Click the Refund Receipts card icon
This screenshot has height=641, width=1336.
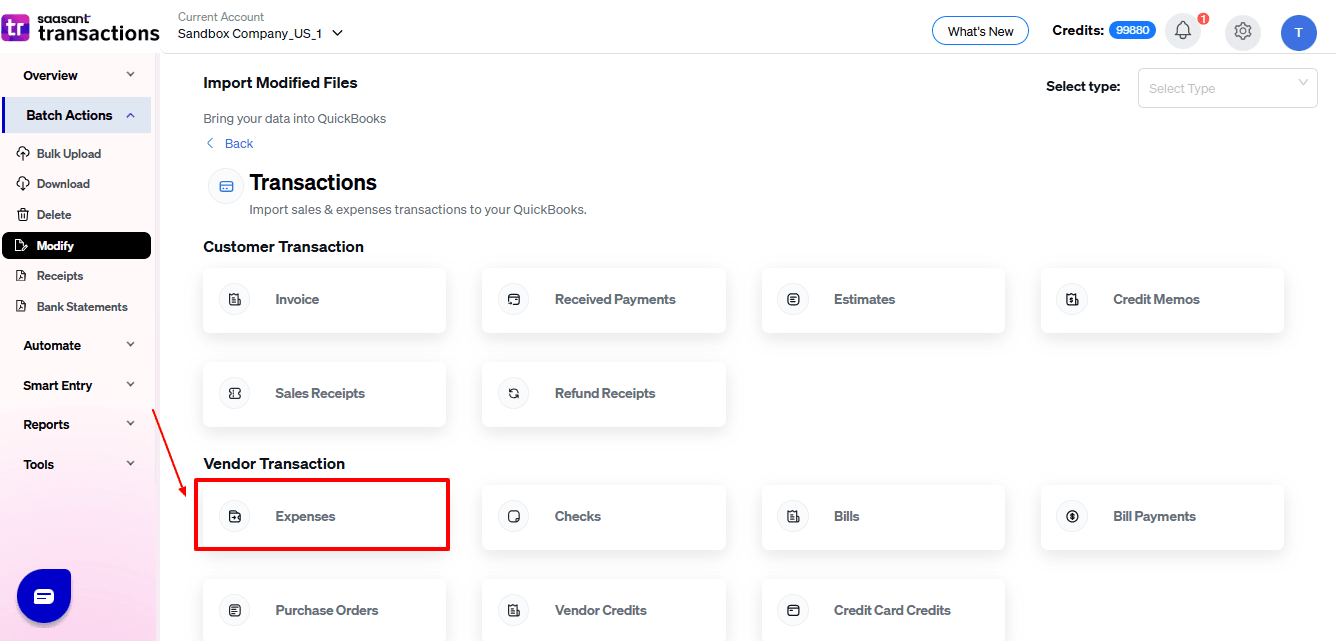pyautogui.click(x=514, y=393)
